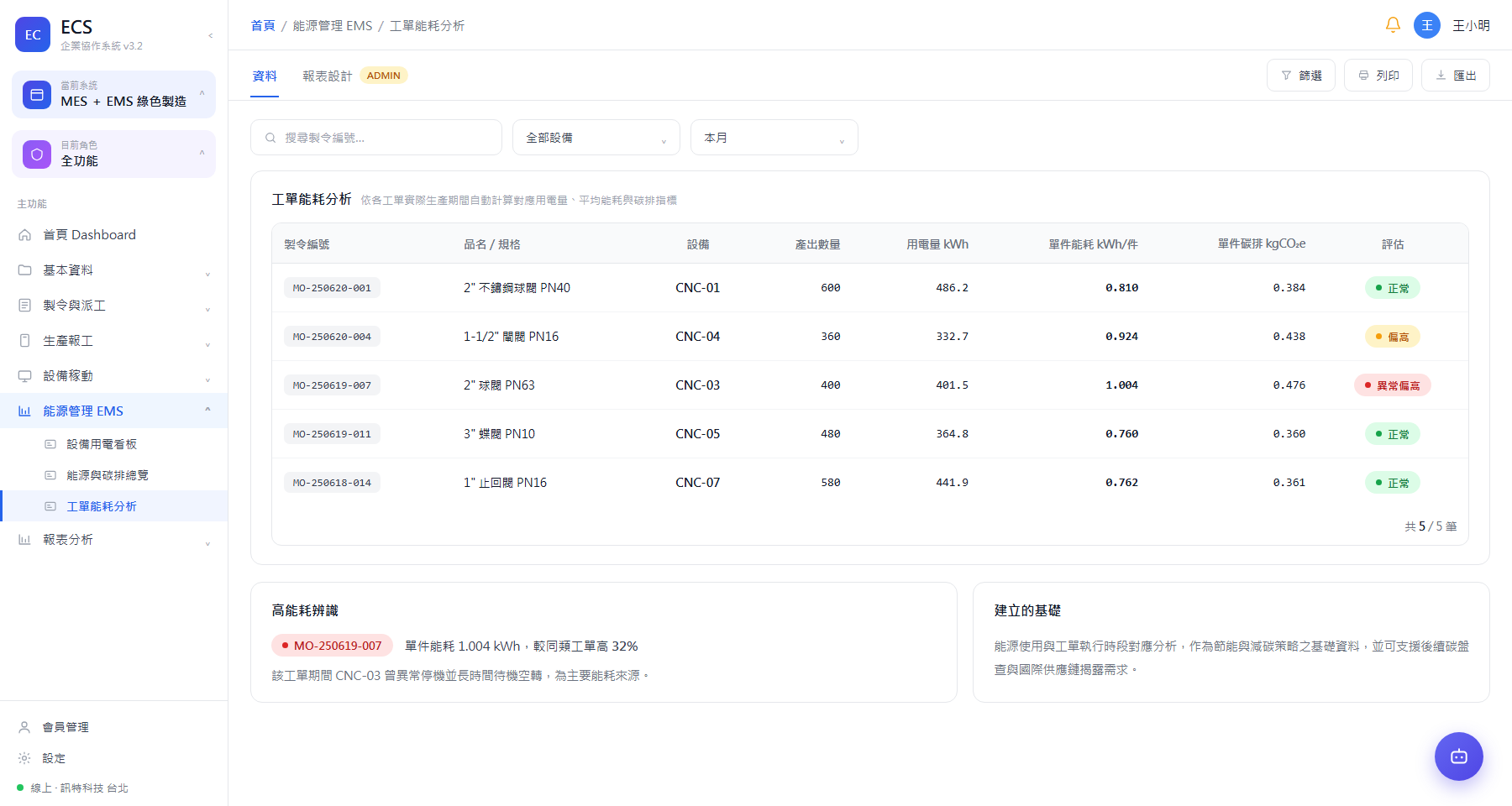Expand the 報表分析 menu chevron
1512x806 pixels.
(x=207, y=543)
